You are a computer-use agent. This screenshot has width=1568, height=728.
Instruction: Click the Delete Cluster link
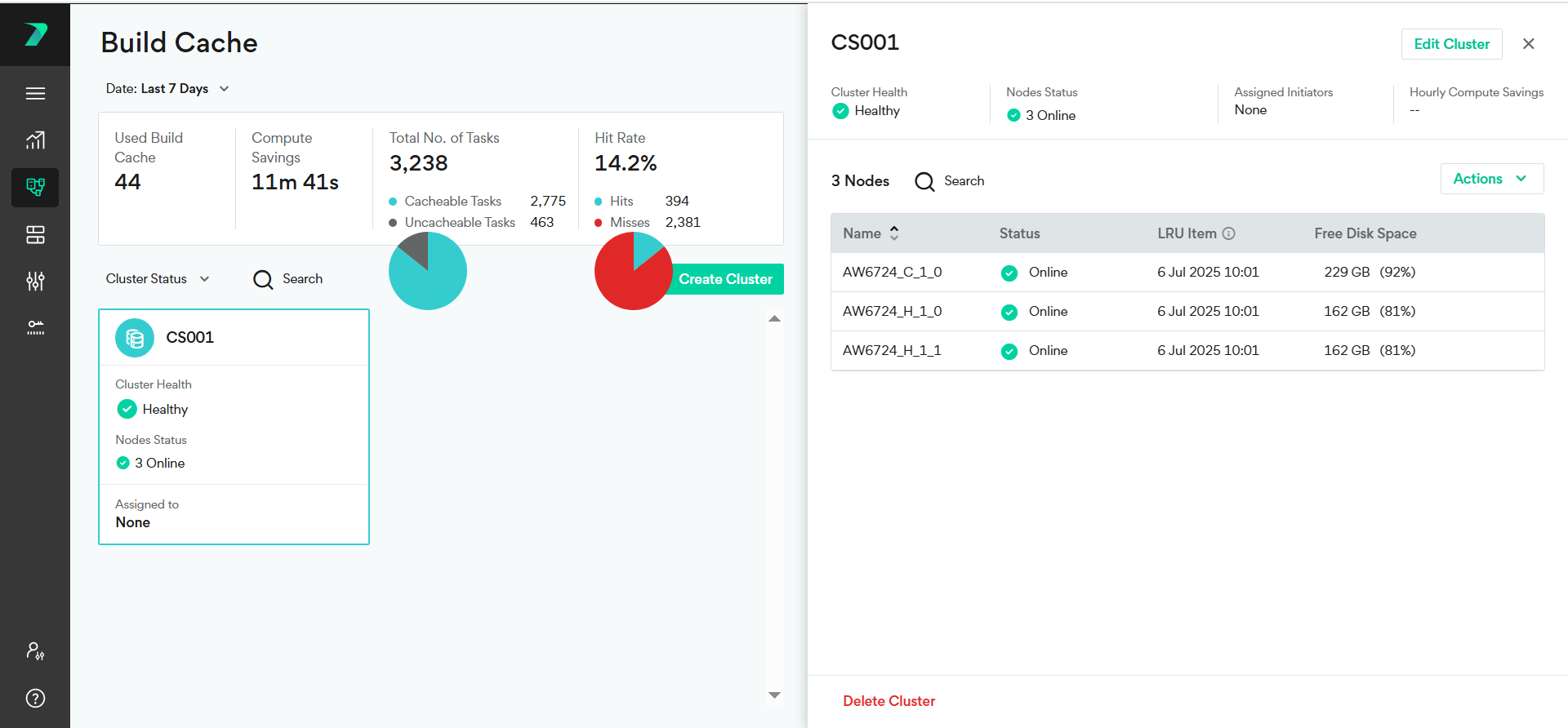889,701
